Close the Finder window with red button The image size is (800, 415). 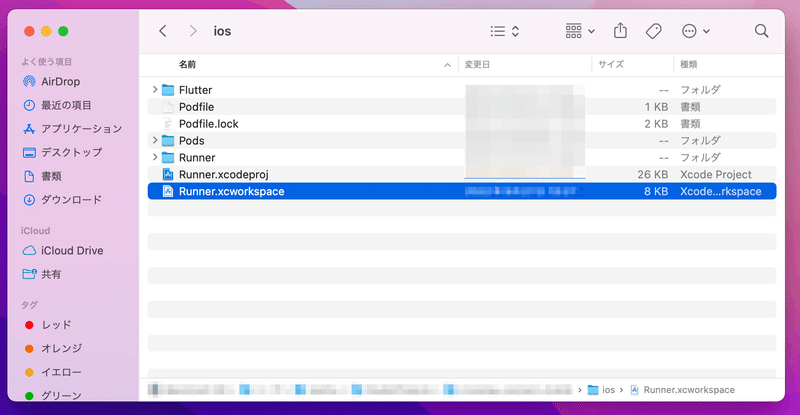point(30,31)
